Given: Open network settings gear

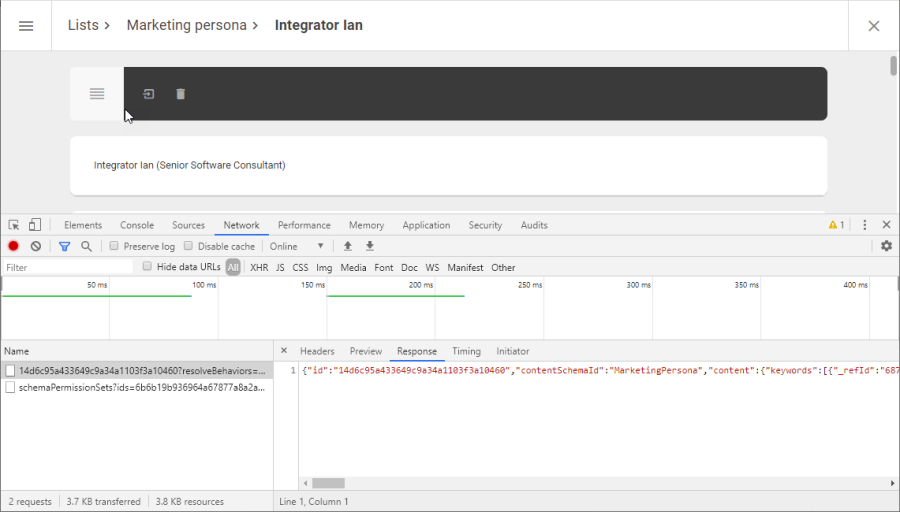Looking at the screenshot, I should pyautogui.click(x=886, y=246).
